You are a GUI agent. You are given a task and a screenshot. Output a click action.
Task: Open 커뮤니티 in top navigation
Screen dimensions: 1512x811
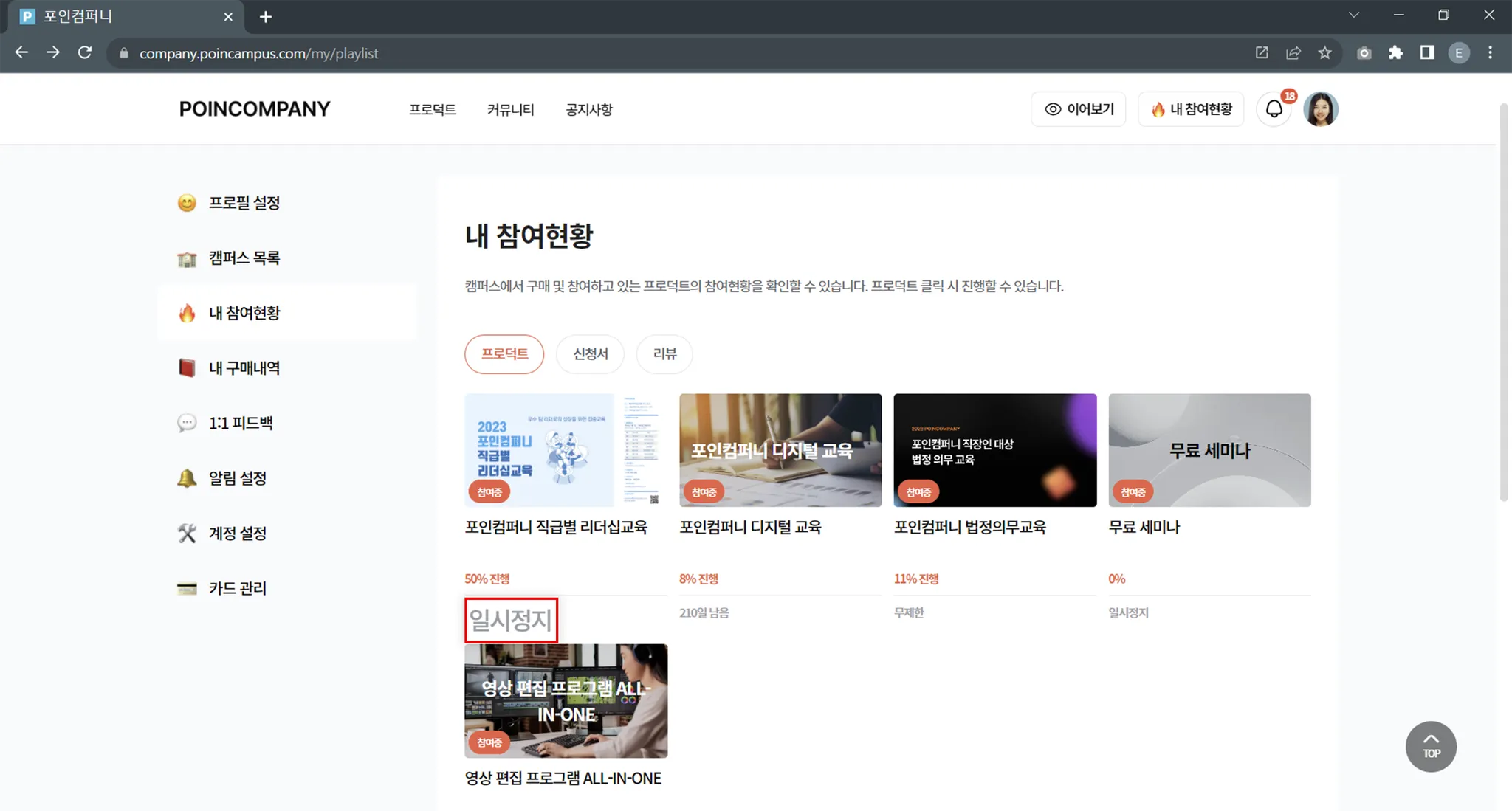click(510, 109)
